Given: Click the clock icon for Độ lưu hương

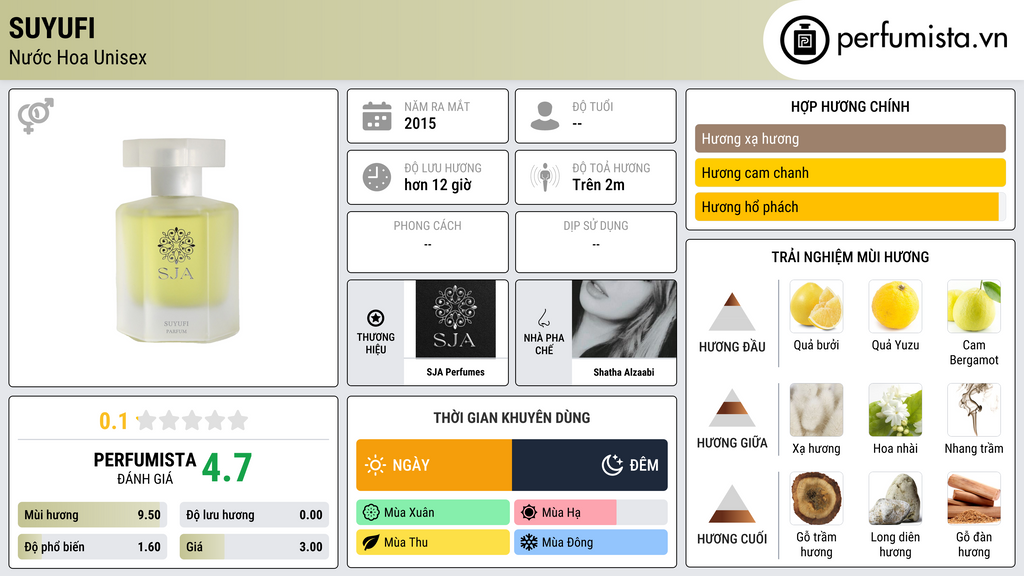Looking at the screenshot, I should [x=377, y=177].
